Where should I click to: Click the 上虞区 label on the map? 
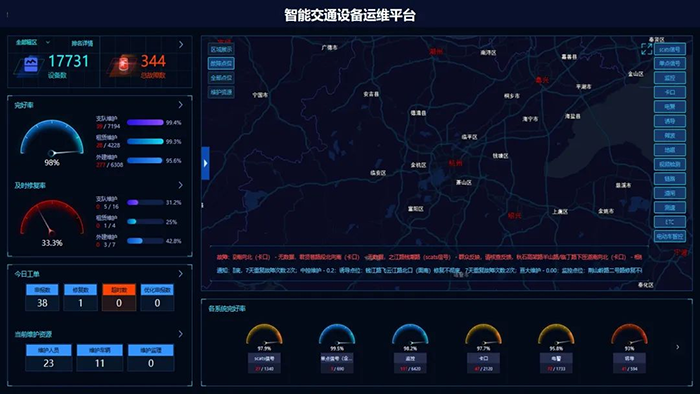(x=560, y=212)
